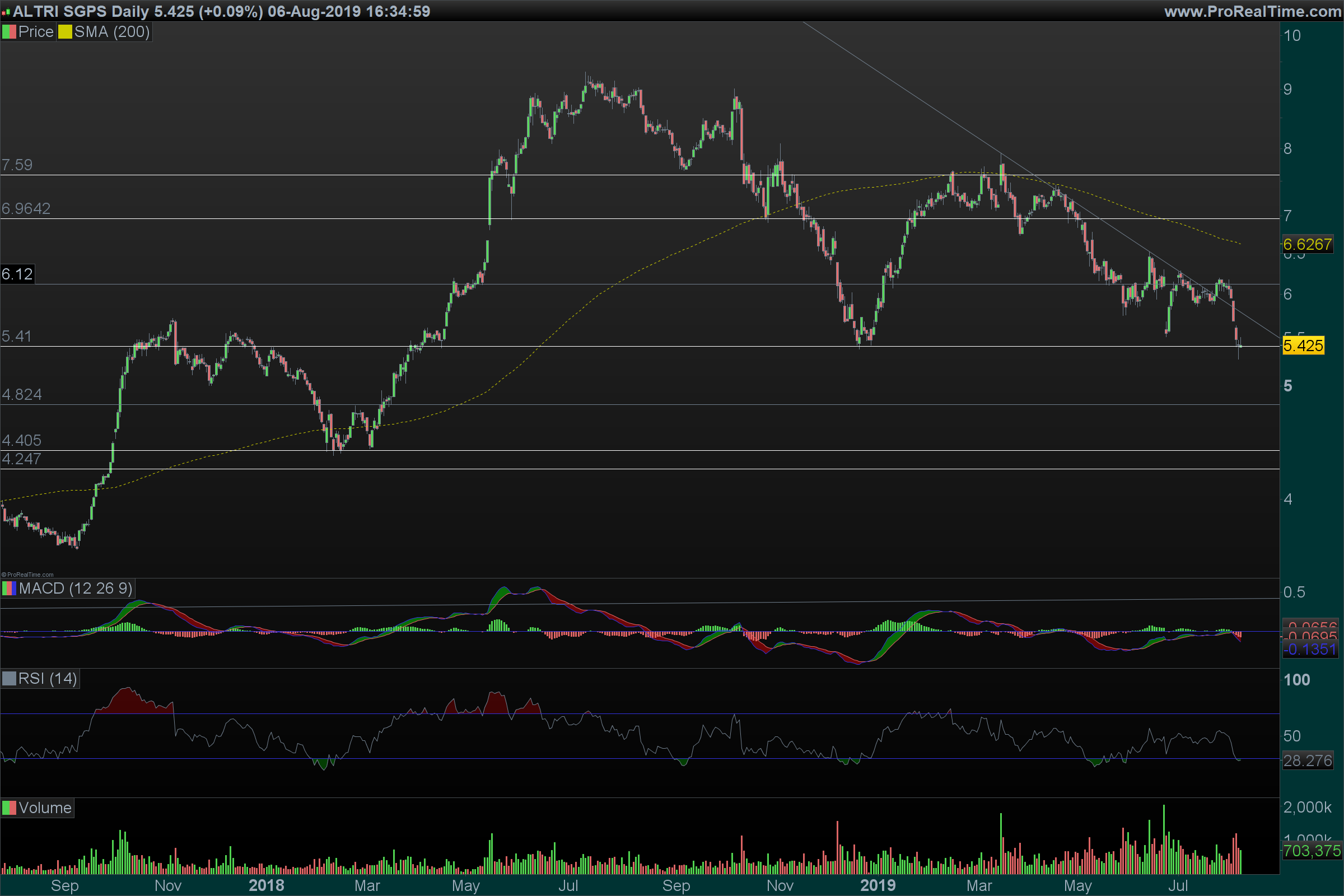Viewport: 1344px width, 896px height.
Task: Open the Price indicator label
Action: pos(35,32)
